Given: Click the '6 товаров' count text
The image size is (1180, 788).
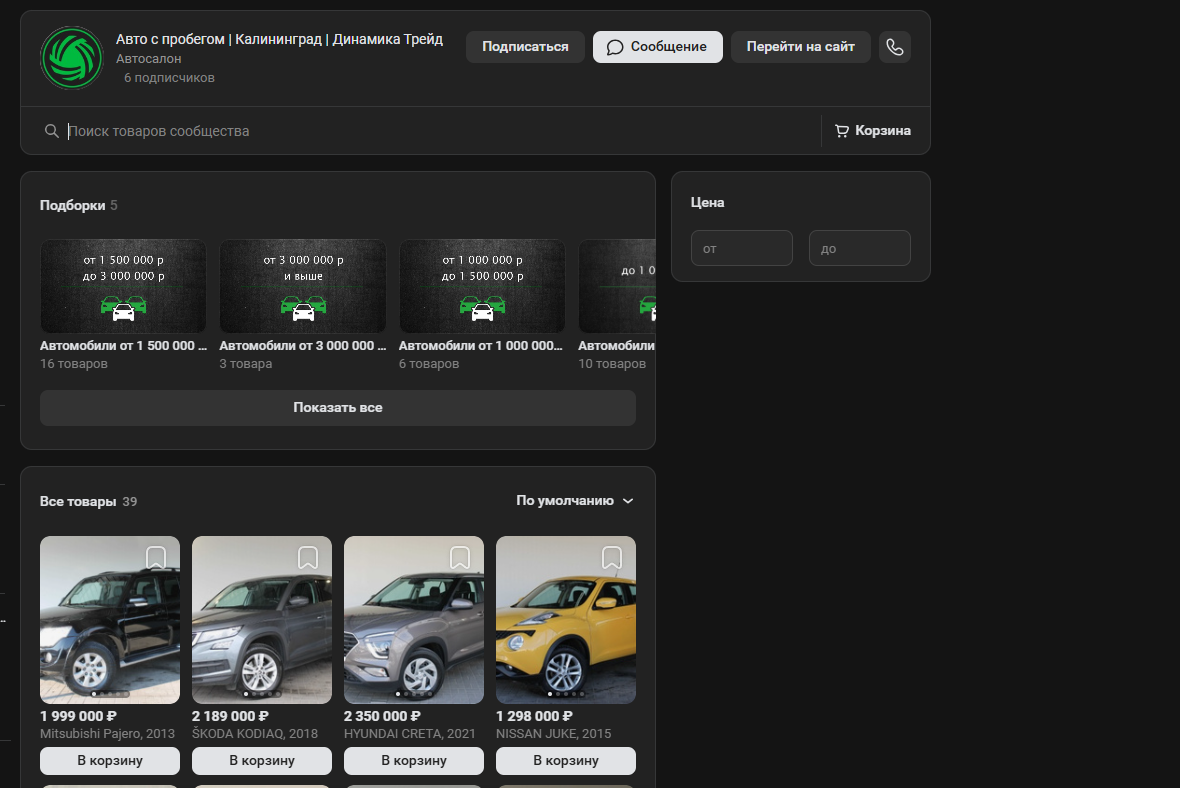Looking at the screenshot, I should coord(429,364).
